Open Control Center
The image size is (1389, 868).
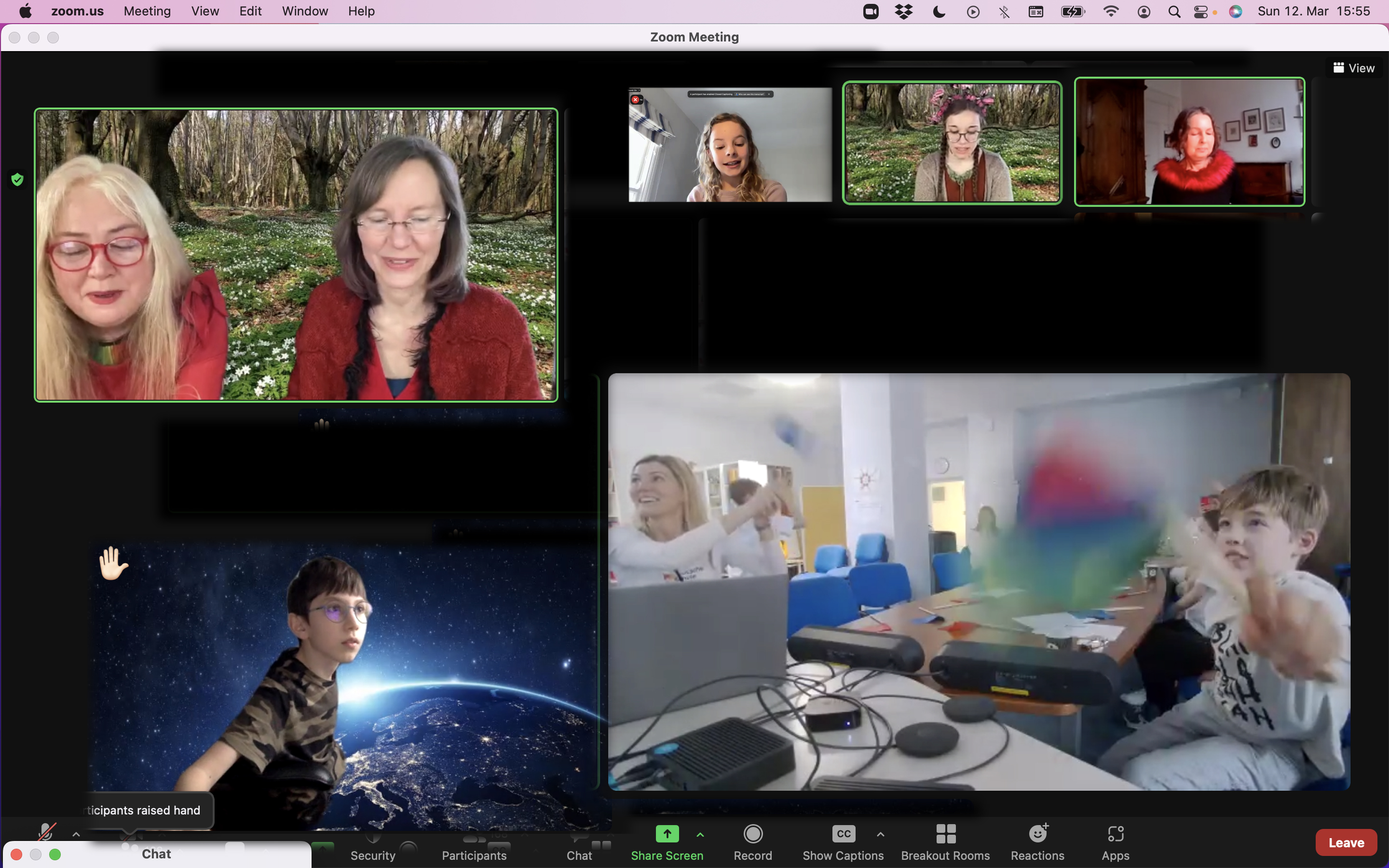pos(1201,12)
